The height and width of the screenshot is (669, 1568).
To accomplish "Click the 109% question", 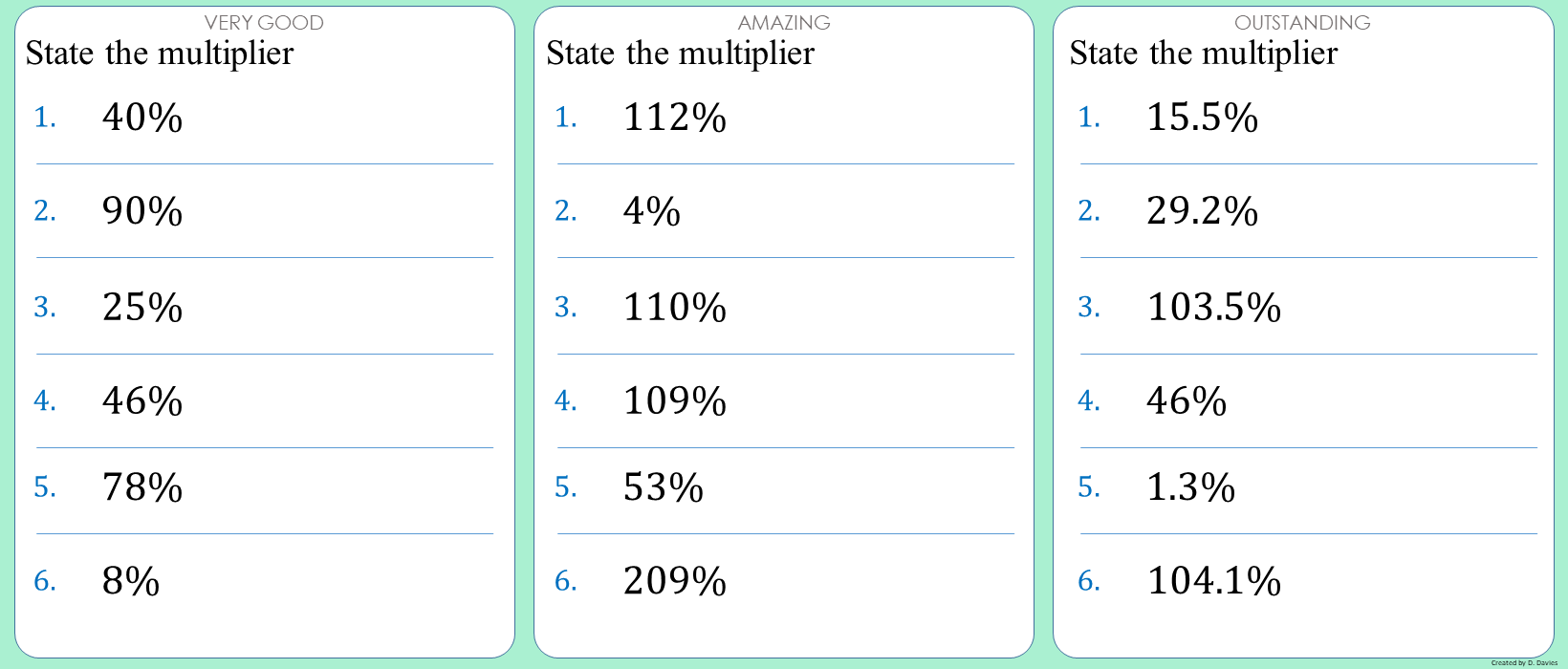I will (674, 401).
